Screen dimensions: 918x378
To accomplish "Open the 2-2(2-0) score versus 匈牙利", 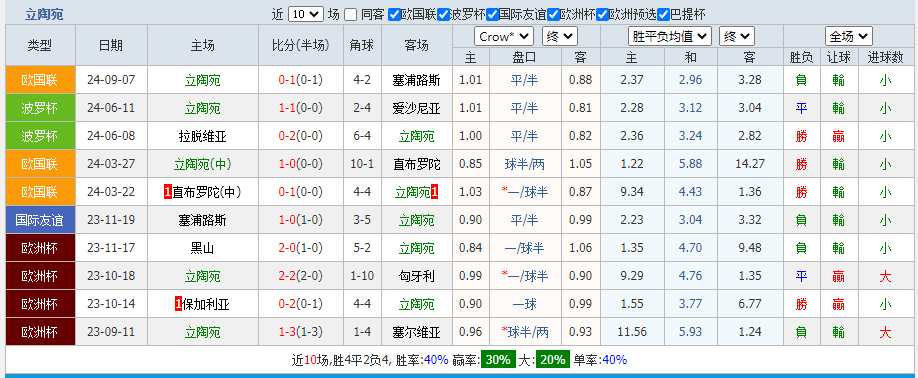I will pos(300,276).
